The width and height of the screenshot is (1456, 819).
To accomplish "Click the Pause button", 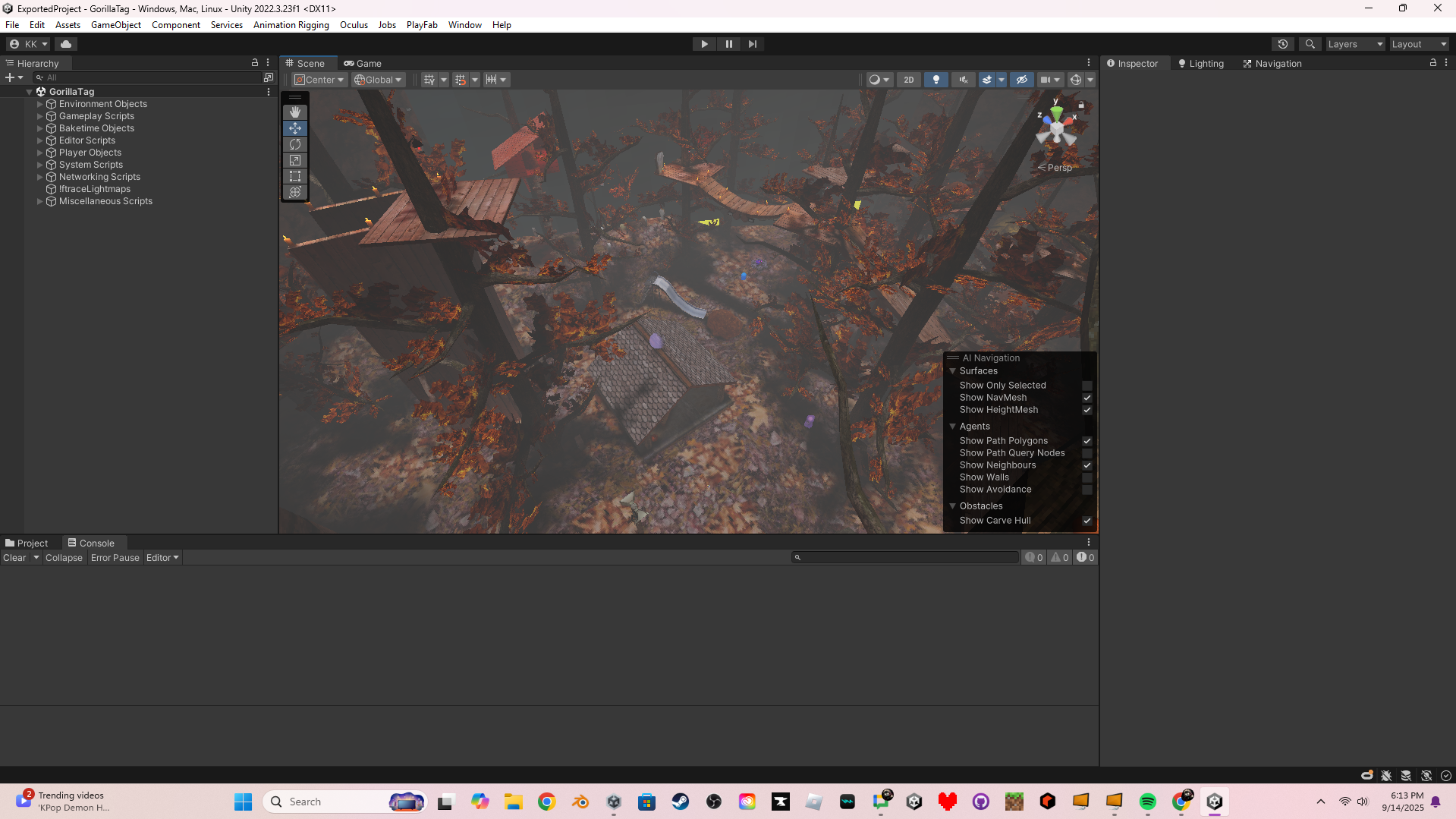I will [729, 44].
